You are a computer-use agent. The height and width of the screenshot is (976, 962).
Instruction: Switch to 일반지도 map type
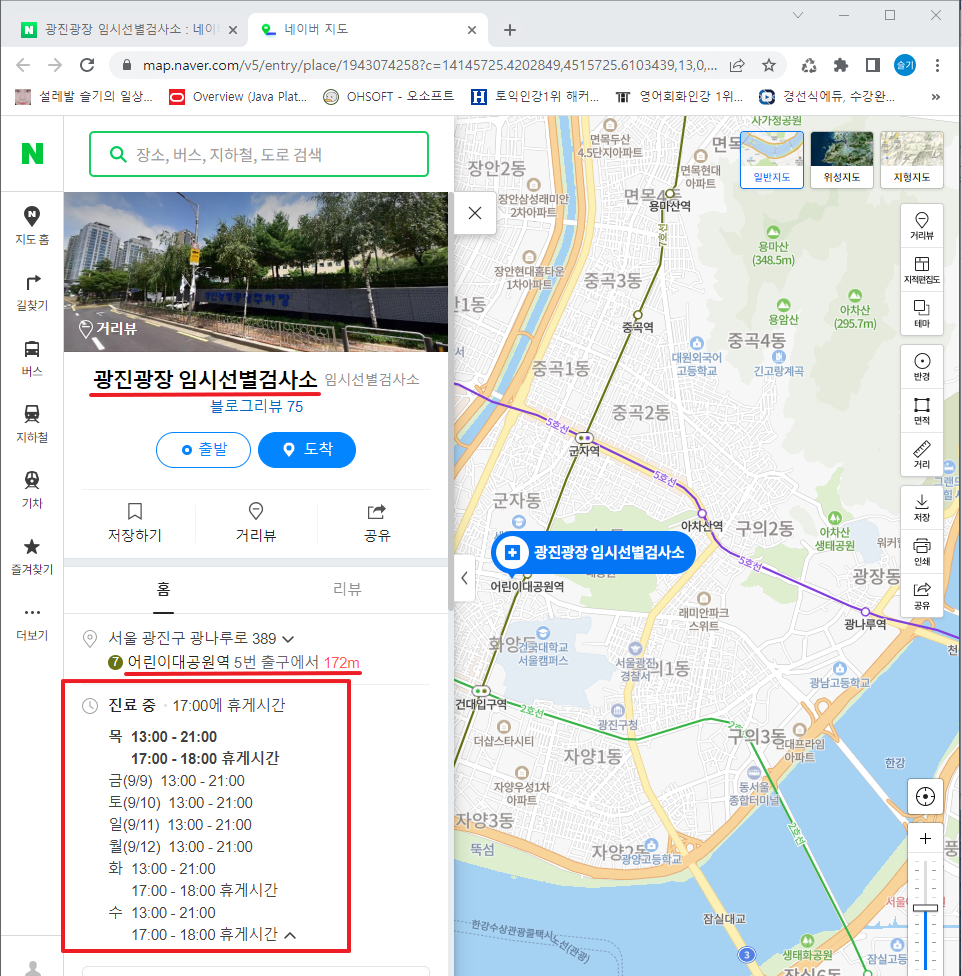click(772, 159)
